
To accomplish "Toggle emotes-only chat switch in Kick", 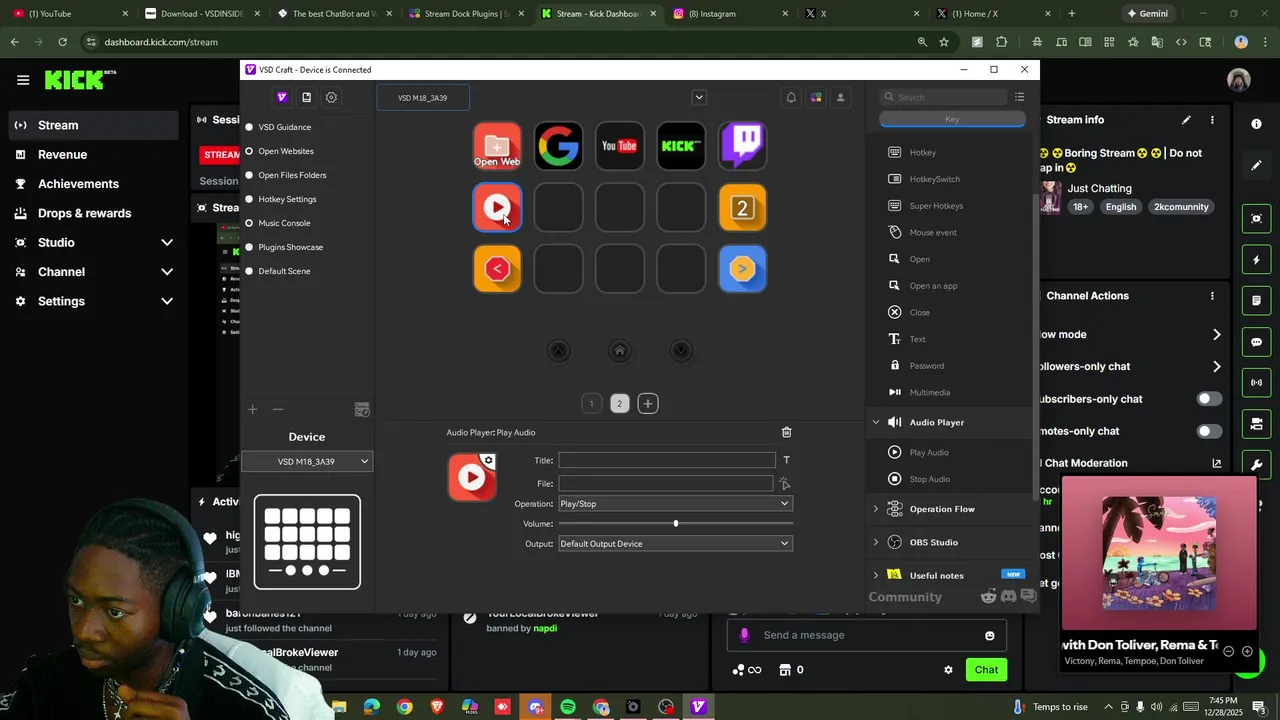I will pyautogui.click(x=1209, y=431).
